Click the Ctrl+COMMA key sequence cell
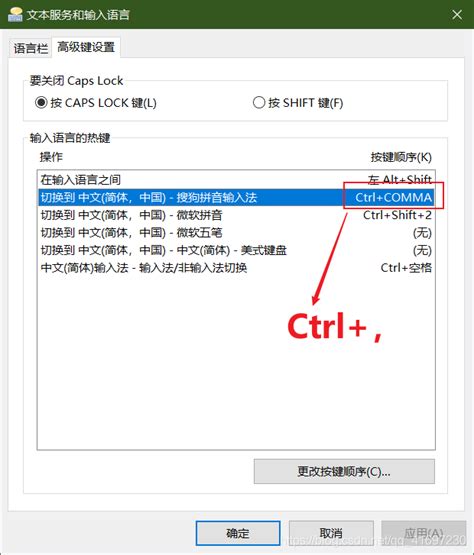Viewport: 474px width, 555px height. (394, 197)
